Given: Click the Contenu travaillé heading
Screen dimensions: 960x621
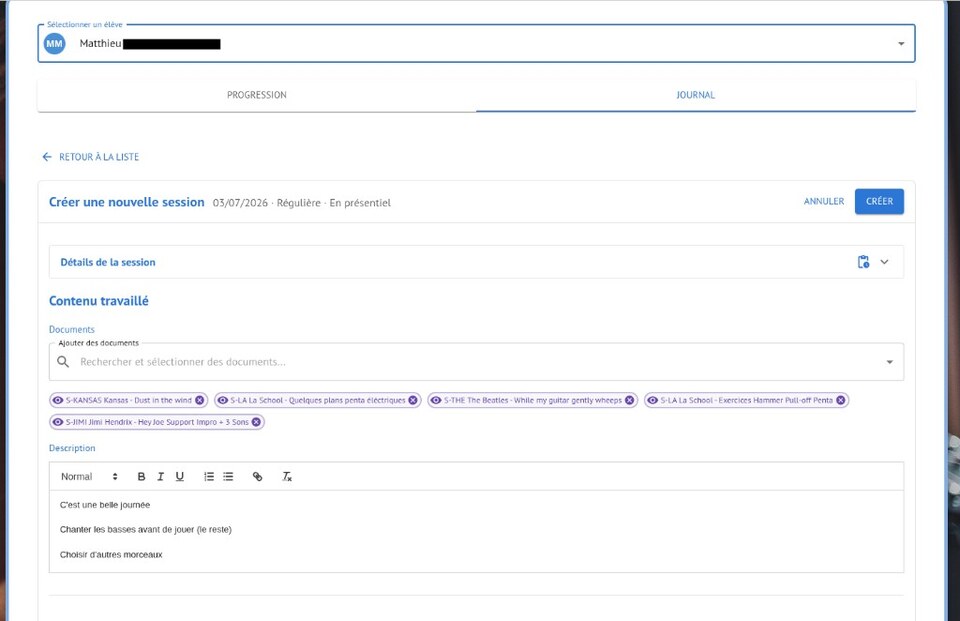Looking at the screenshot, I should pyautogui.click(x=99, y=301).
